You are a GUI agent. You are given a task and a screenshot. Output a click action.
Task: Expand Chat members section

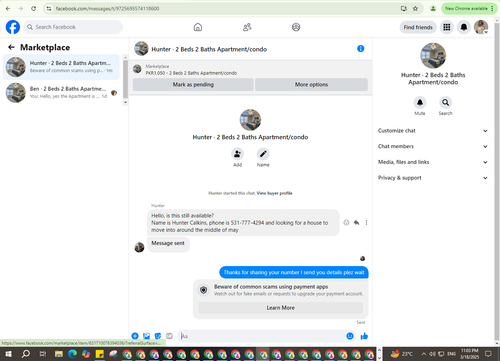coord(433,146)
